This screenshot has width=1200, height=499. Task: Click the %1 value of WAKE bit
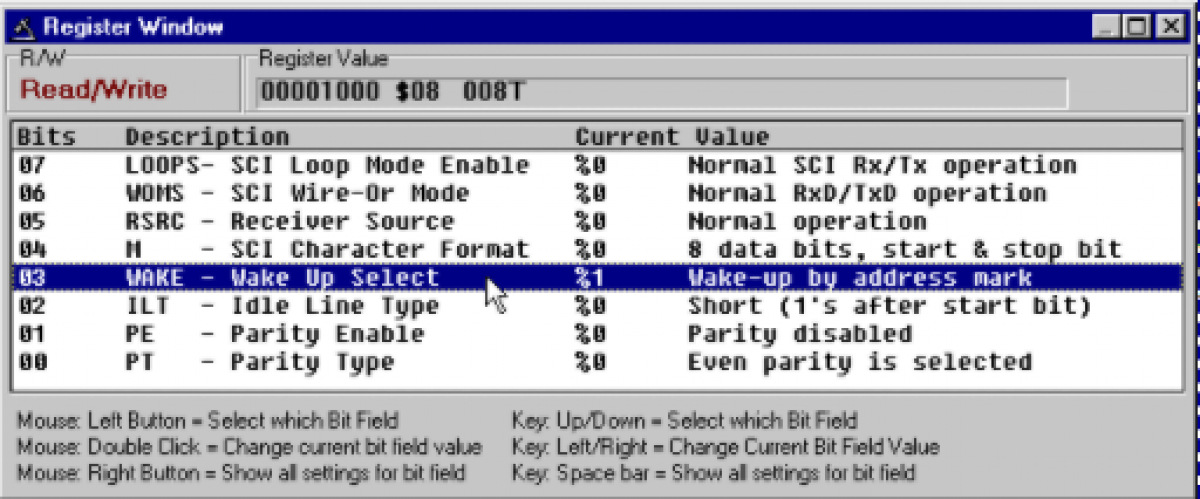[x=590, y=278]
